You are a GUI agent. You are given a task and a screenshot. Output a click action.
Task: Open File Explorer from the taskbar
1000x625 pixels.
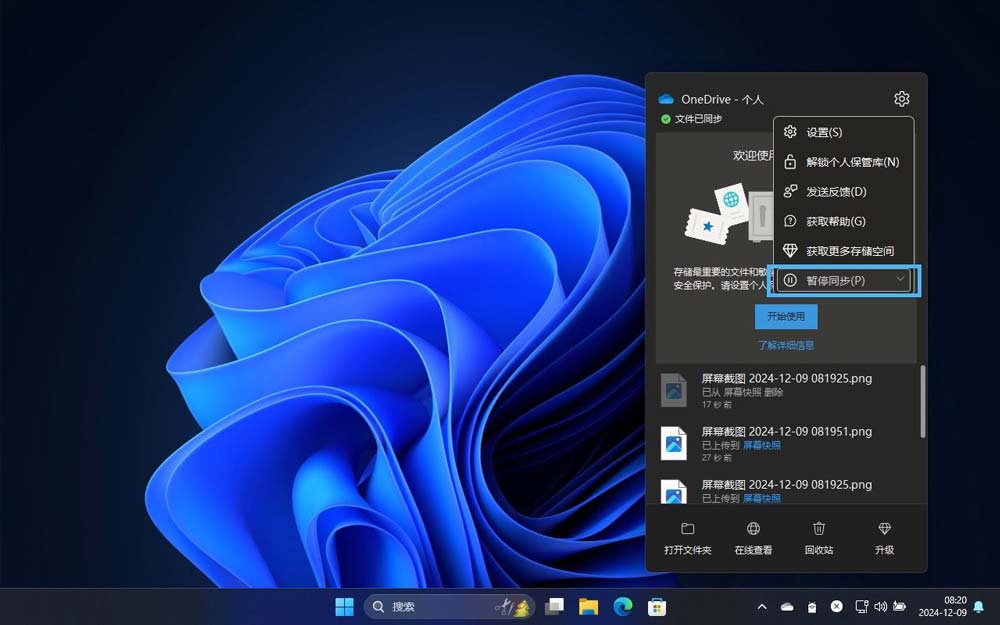(588, 607)
